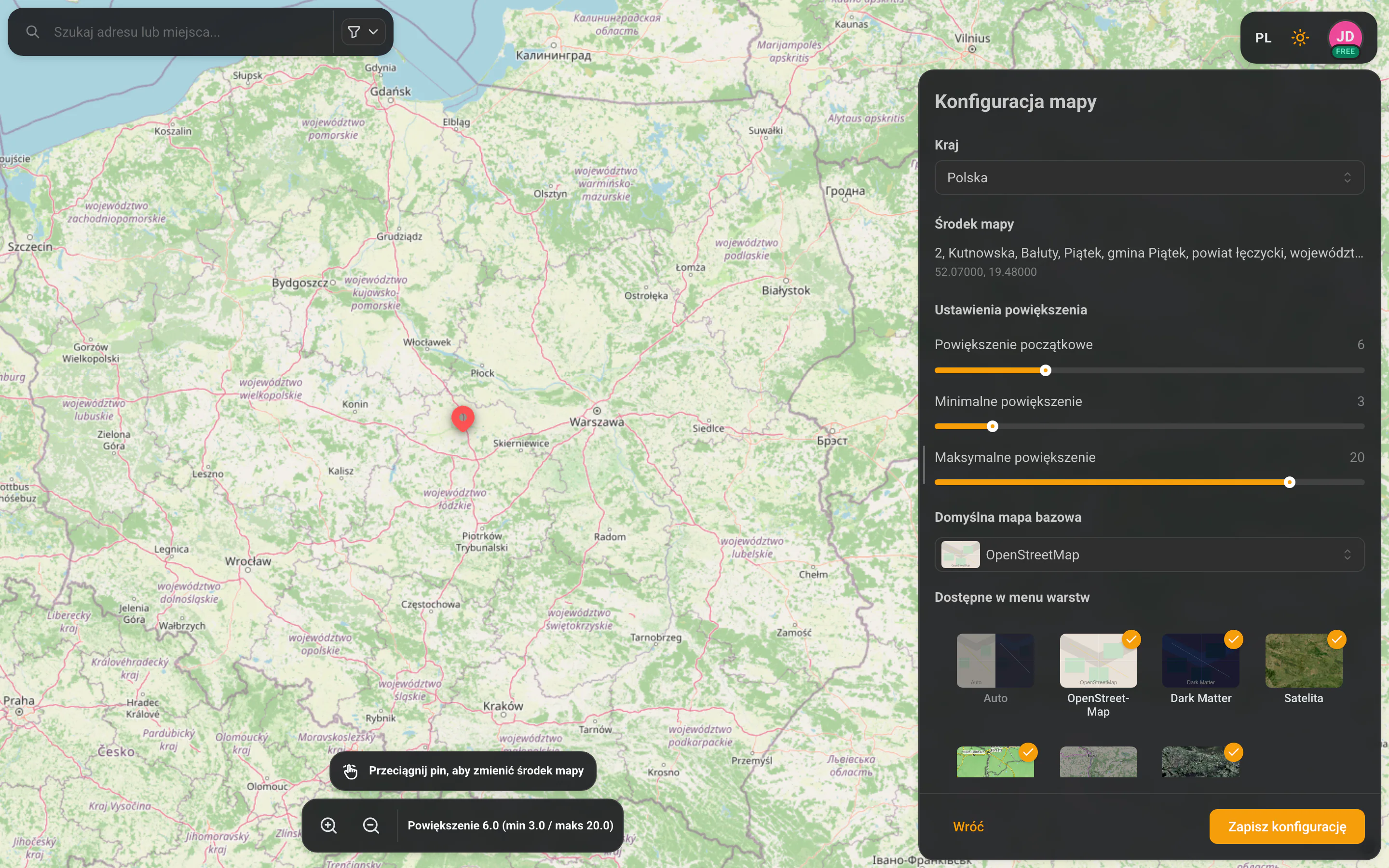
Task: Adjust the Maksymalne powiększenie slider handle
Action: (x=1289, y=482)
